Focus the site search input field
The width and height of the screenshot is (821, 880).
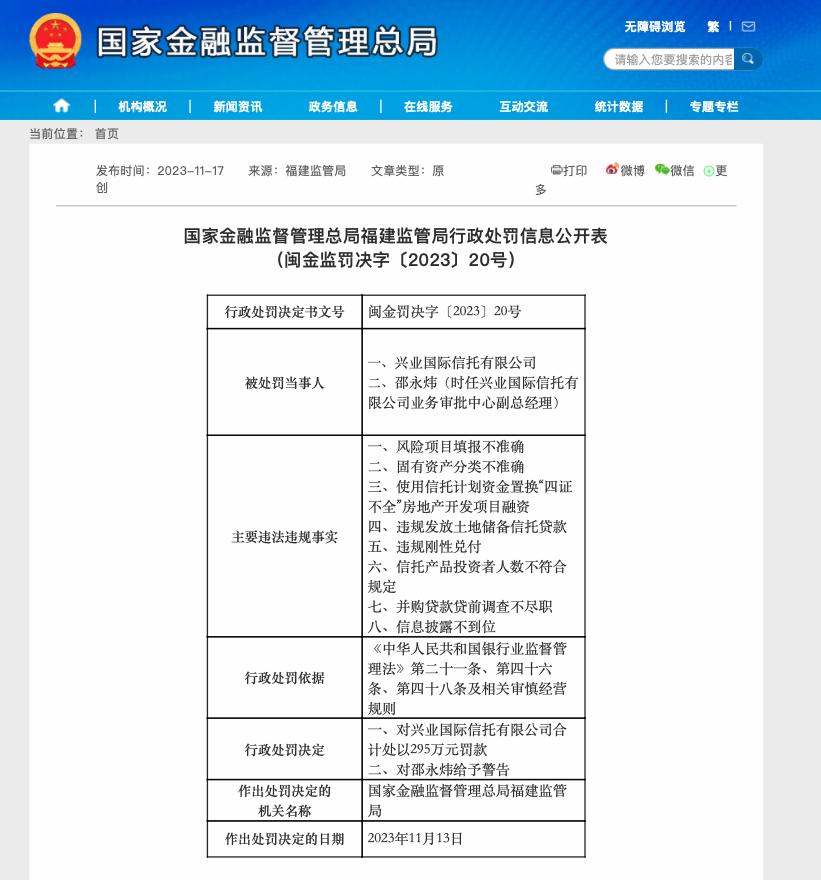coord(669,59)
